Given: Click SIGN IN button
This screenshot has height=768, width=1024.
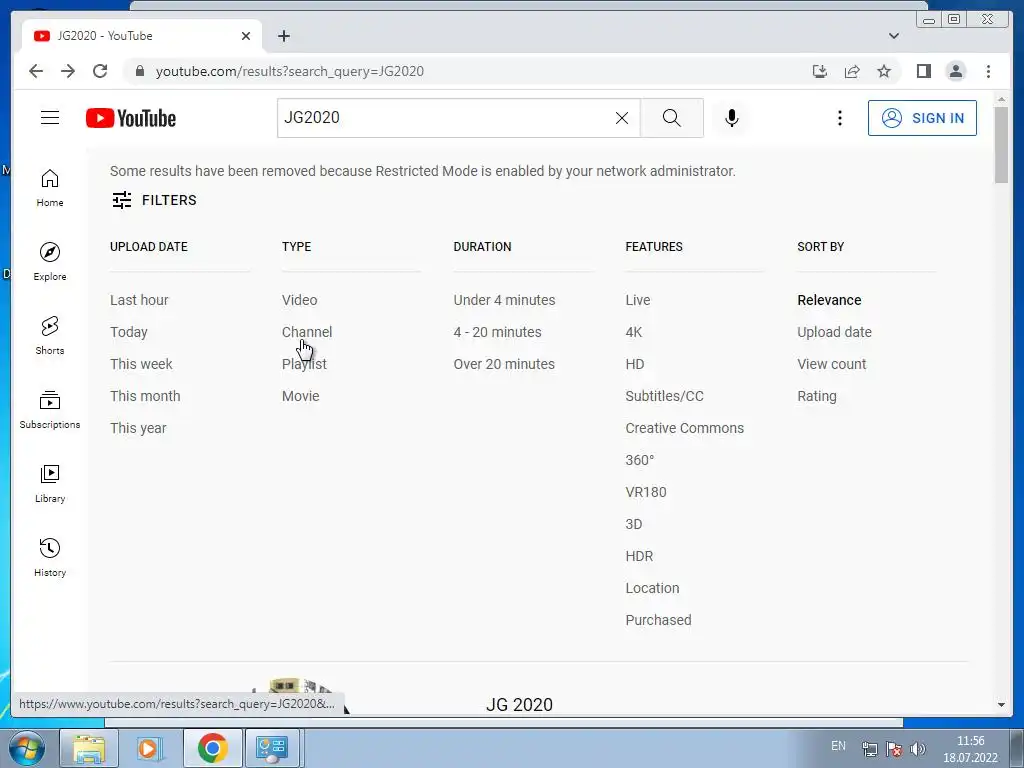Looking at the screenshot, I should (922, 118).
